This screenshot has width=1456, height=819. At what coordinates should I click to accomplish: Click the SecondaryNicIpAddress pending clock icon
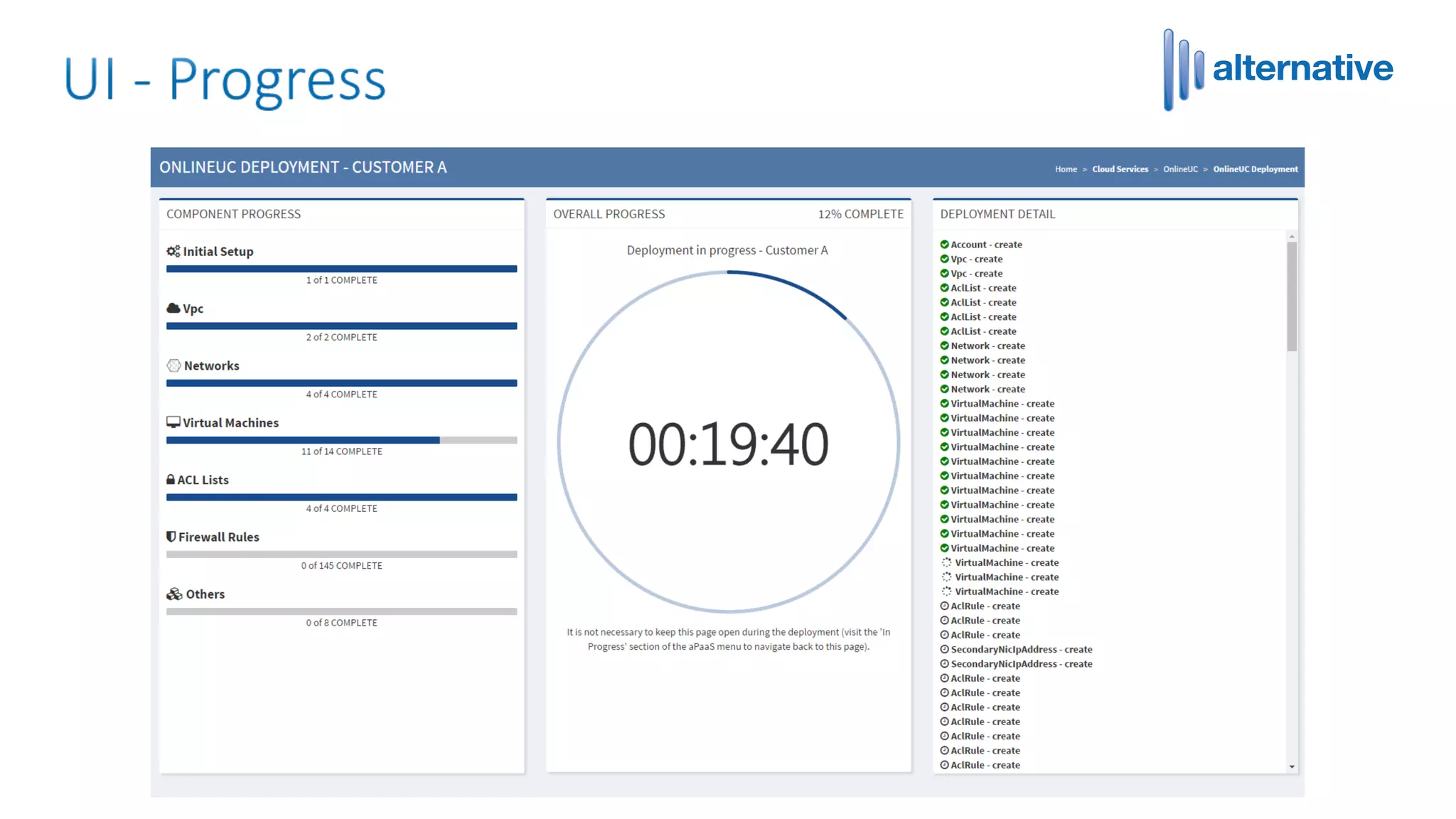coord(944,649)
